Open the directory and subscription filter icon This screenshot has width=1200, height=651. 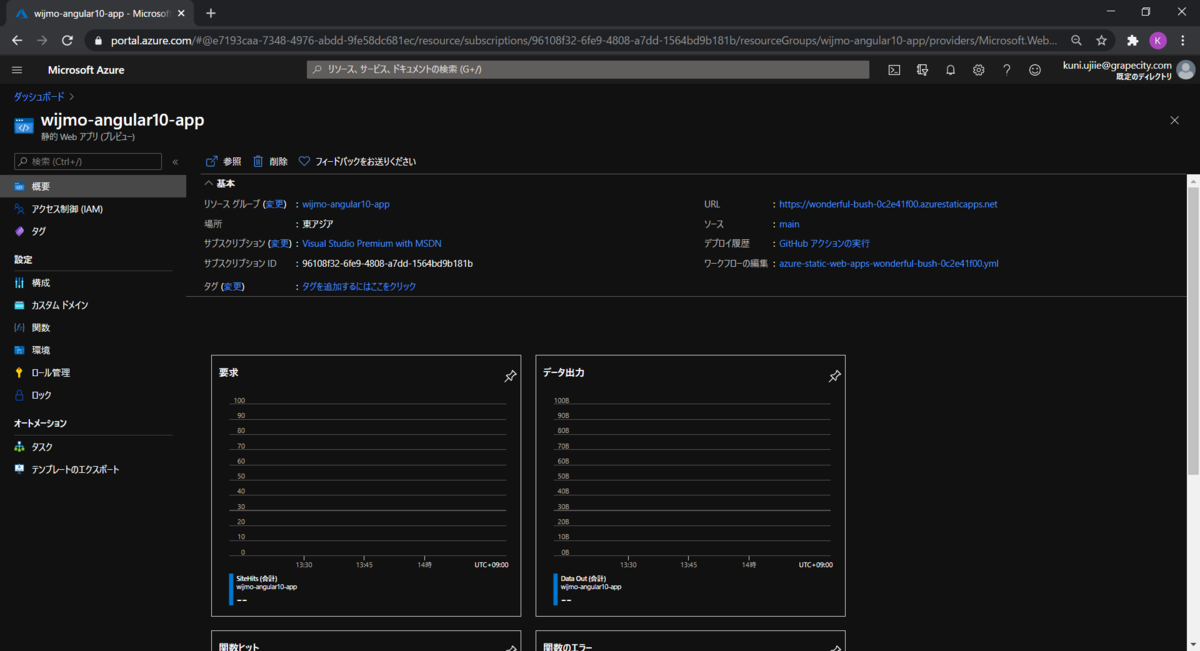click(922, 70)
